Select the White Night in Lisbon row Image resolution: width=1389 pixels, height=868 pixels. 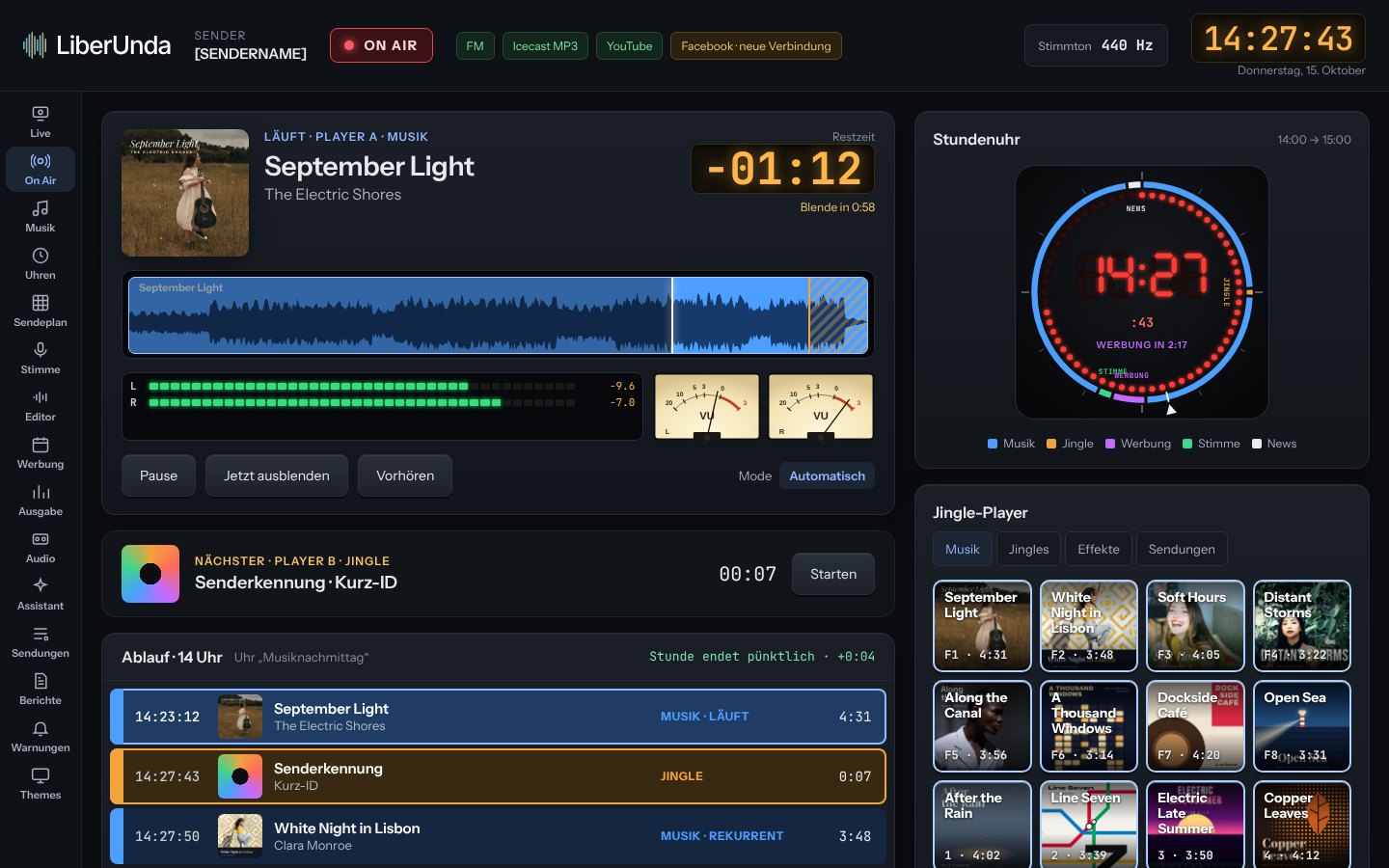[498, 836]
